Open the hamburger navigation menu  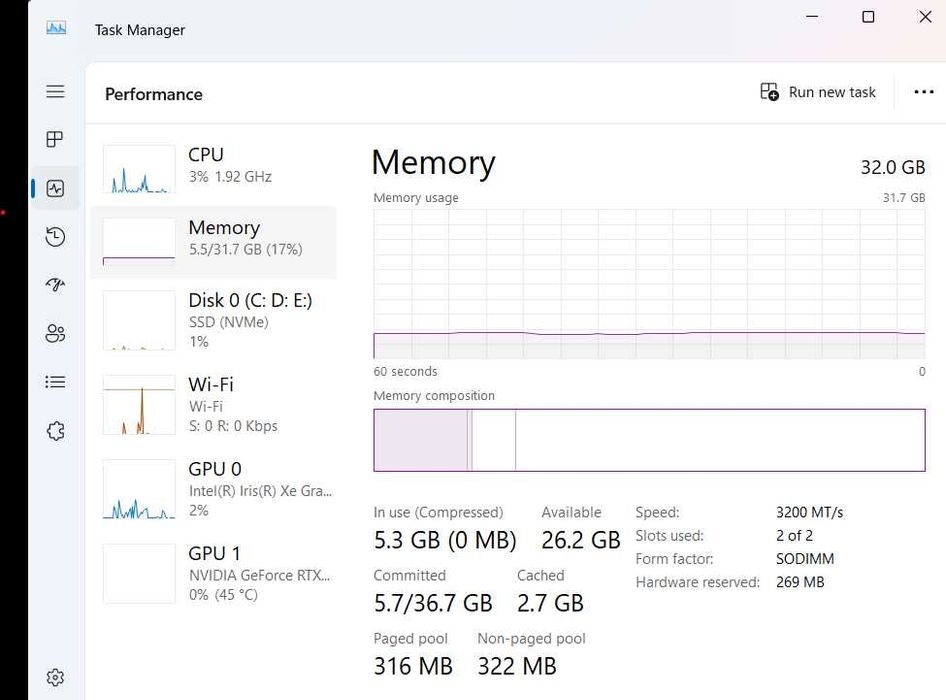tap(55, 91)
